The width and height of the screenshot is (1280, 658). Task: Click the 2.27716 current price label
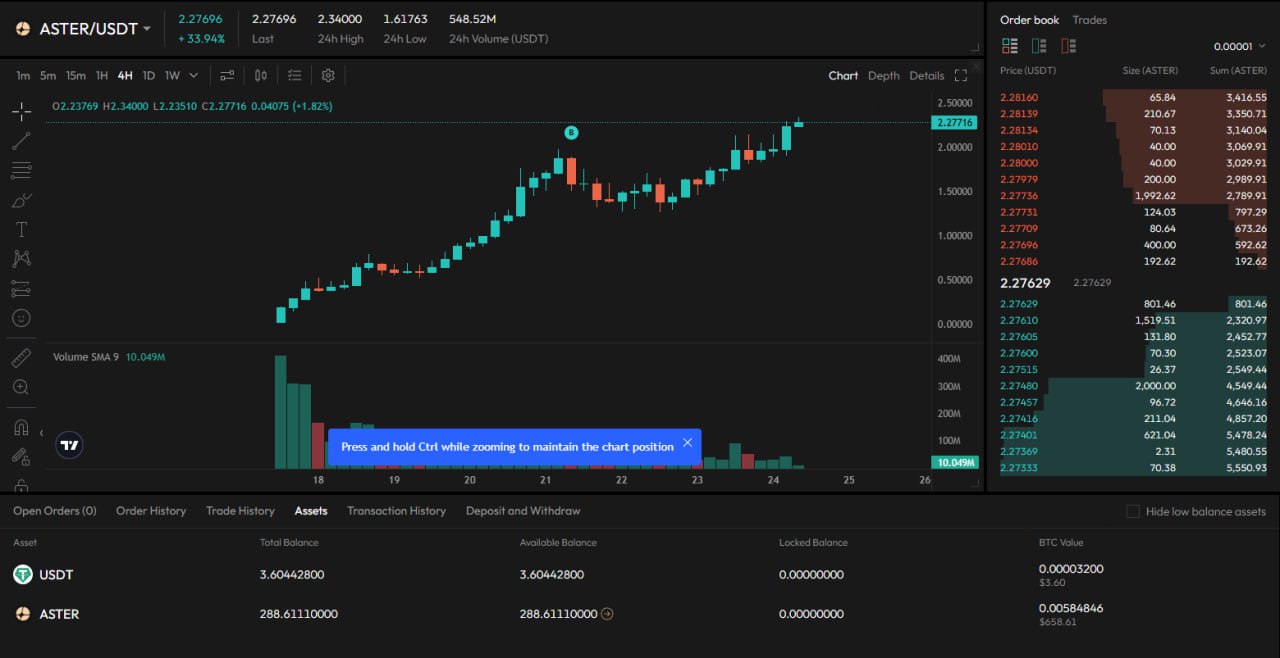tap(953, 123)
